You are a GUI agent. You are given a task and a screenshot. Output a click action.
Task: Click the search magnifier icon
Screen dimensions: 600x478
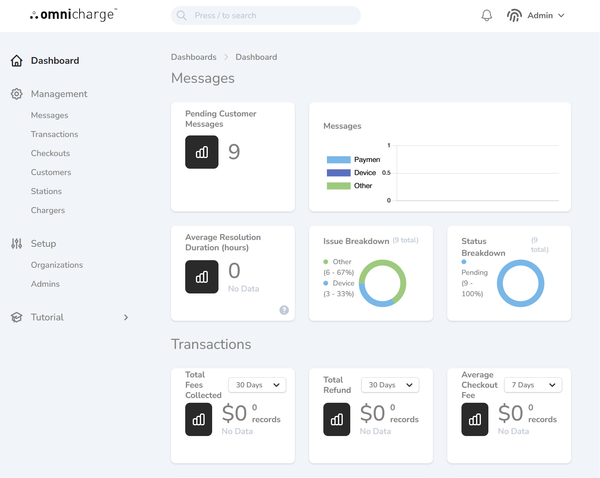coord(181,15)
